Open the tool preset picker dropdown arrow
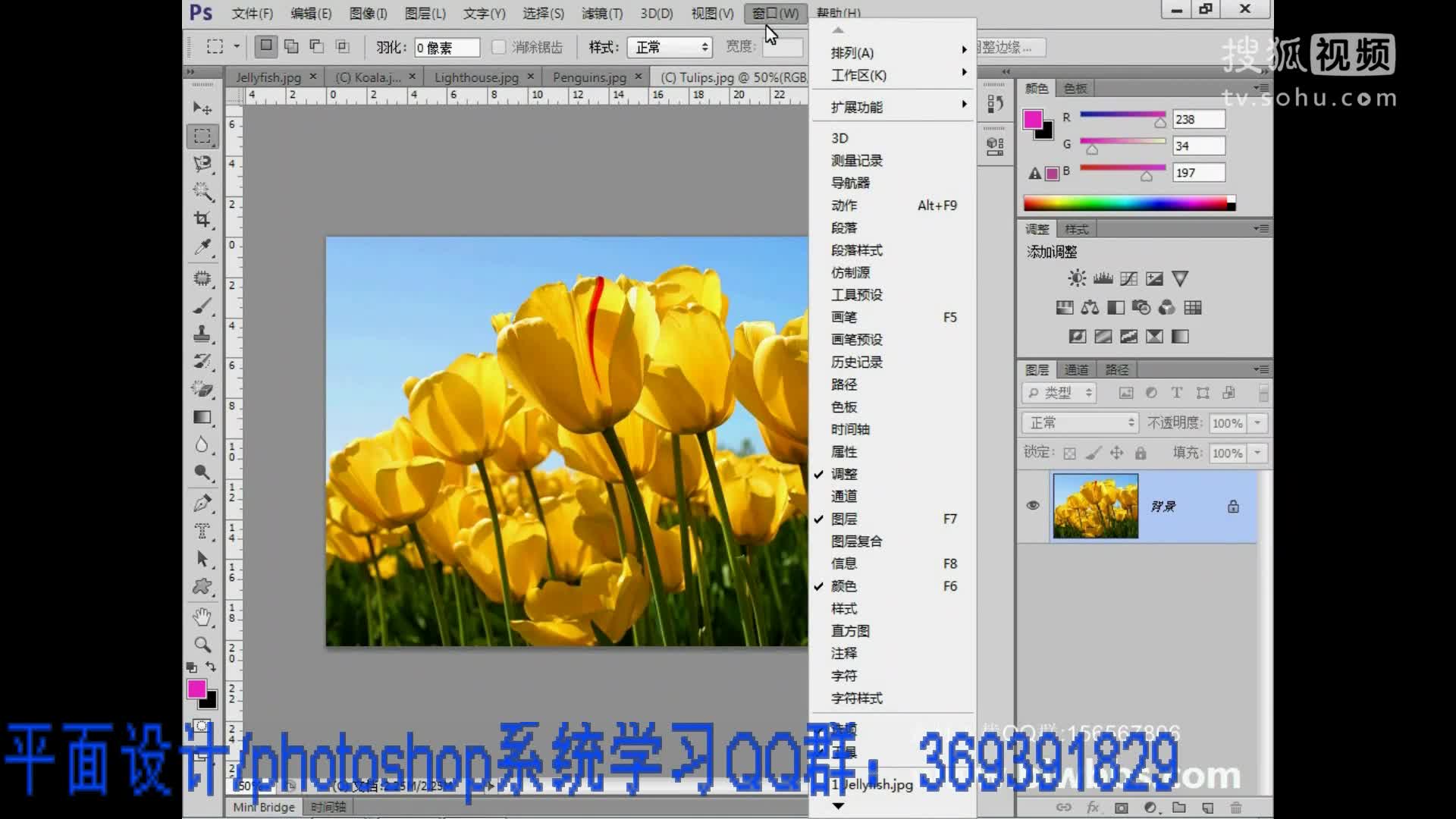Image resolution: width=1456 pixels, height=819 pixels. click(x=237, y=47)
